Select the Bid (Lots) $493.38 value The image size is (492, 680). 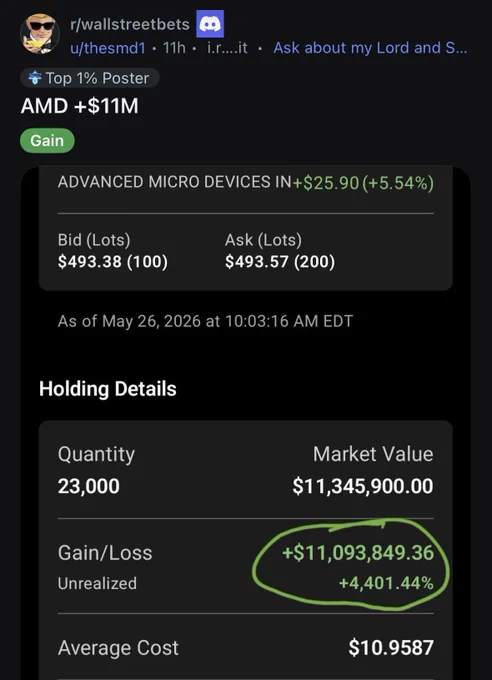coord(113,262)
